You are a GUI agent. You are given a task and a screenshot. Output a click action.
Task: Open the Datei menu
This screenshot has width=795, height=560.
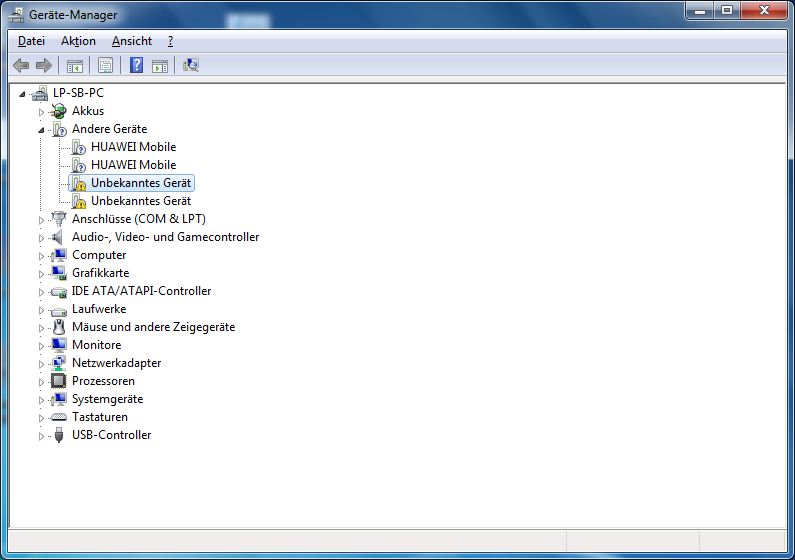31,41
